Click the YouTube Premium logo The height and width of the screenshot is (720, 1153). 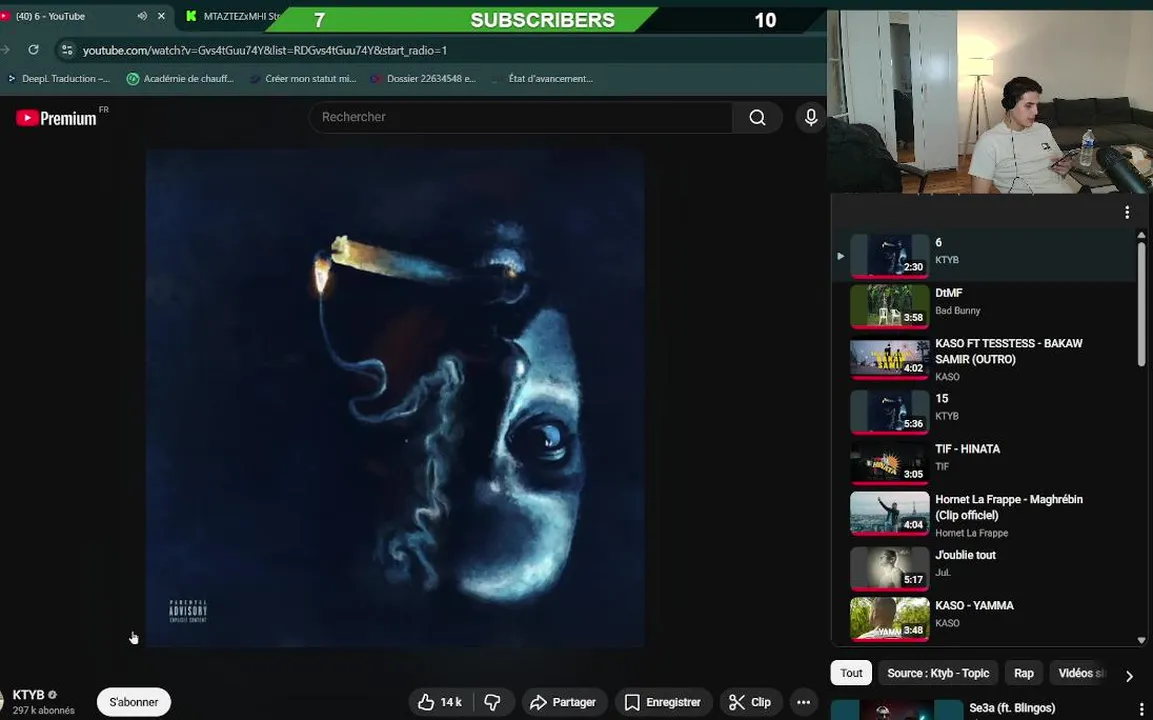click(57, 118)
